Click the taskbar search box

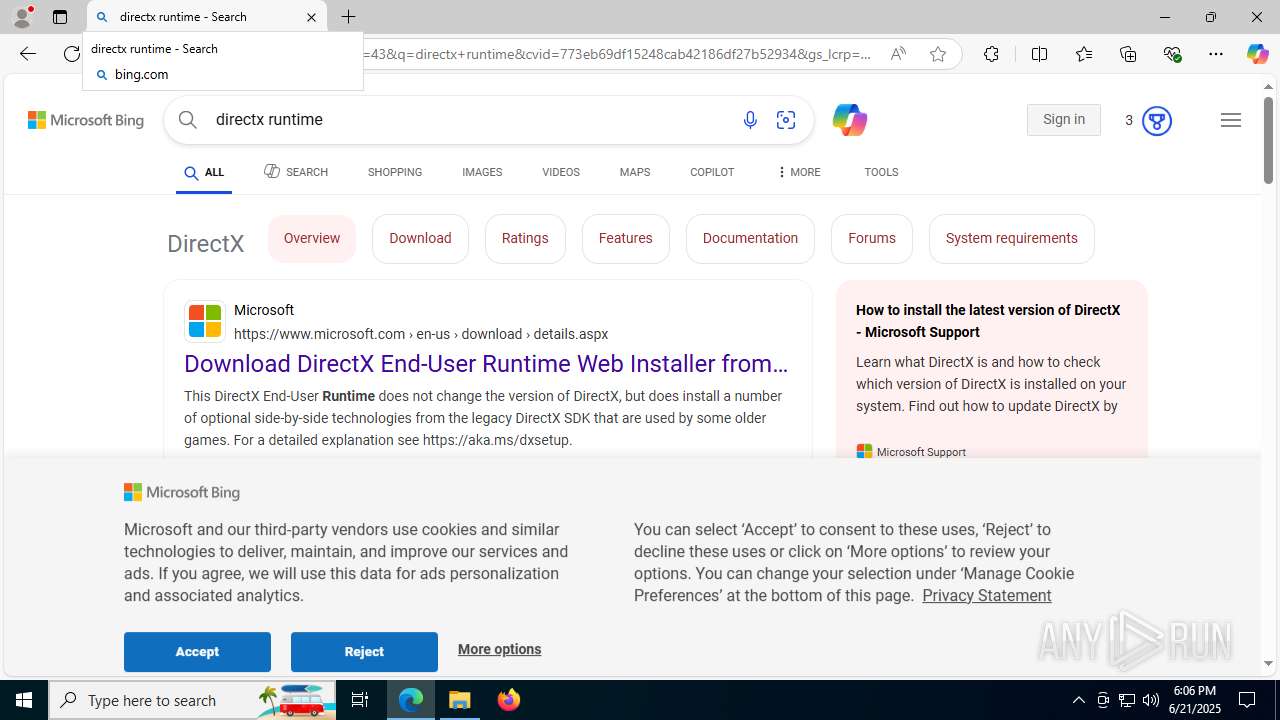point(193,700)
